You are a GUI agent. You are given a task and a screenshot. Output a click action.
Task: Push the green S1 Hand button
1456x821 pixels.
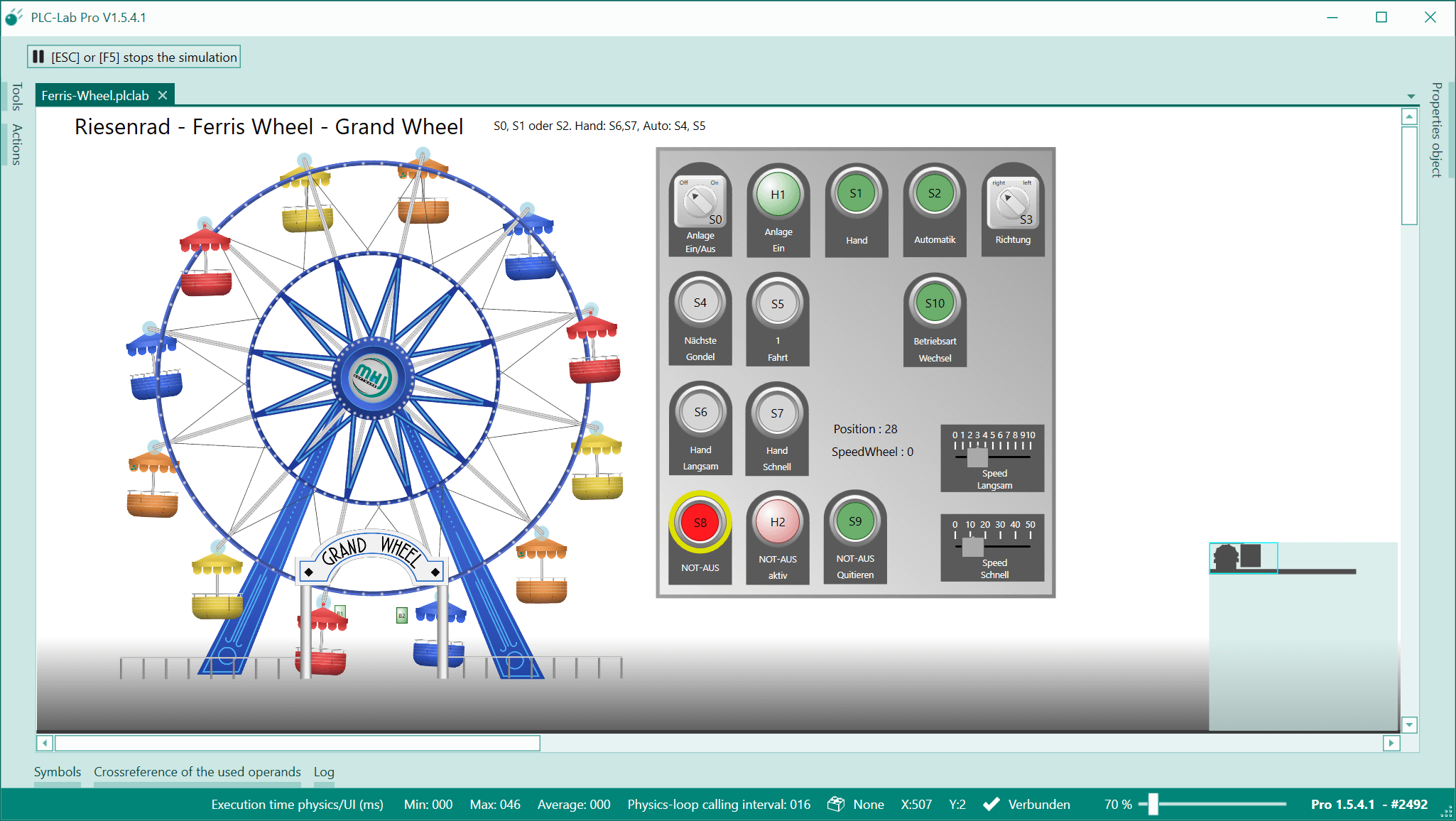857,194
